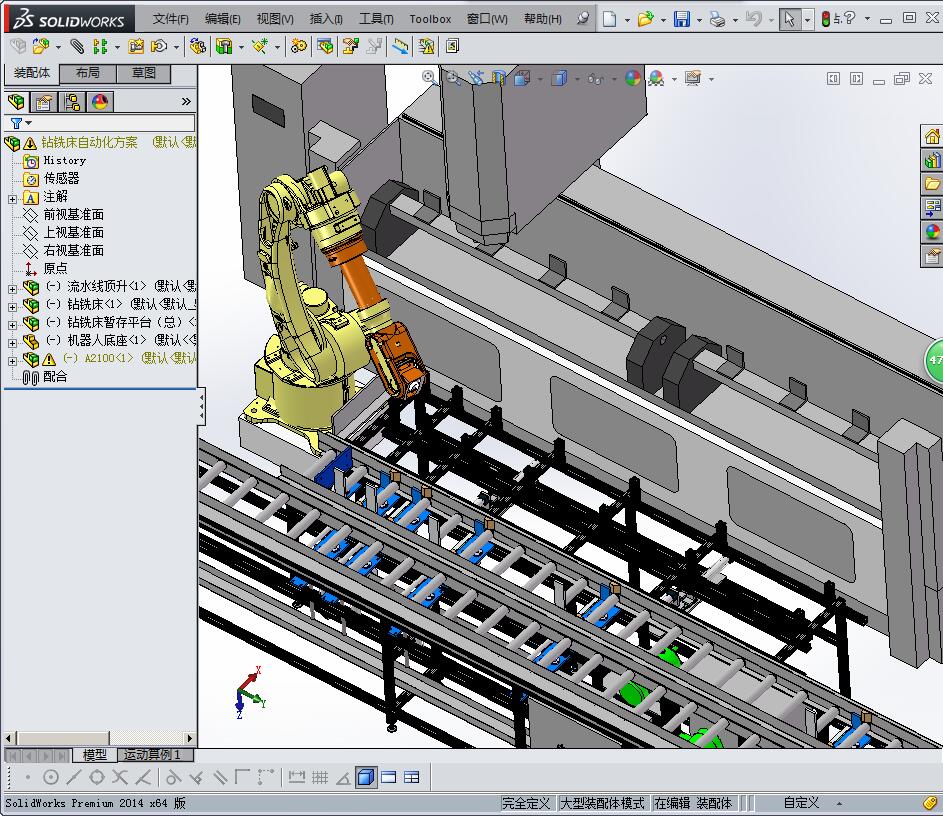Open the Apply Scene icon
The image size is (943, 816).
coord(656,78)
